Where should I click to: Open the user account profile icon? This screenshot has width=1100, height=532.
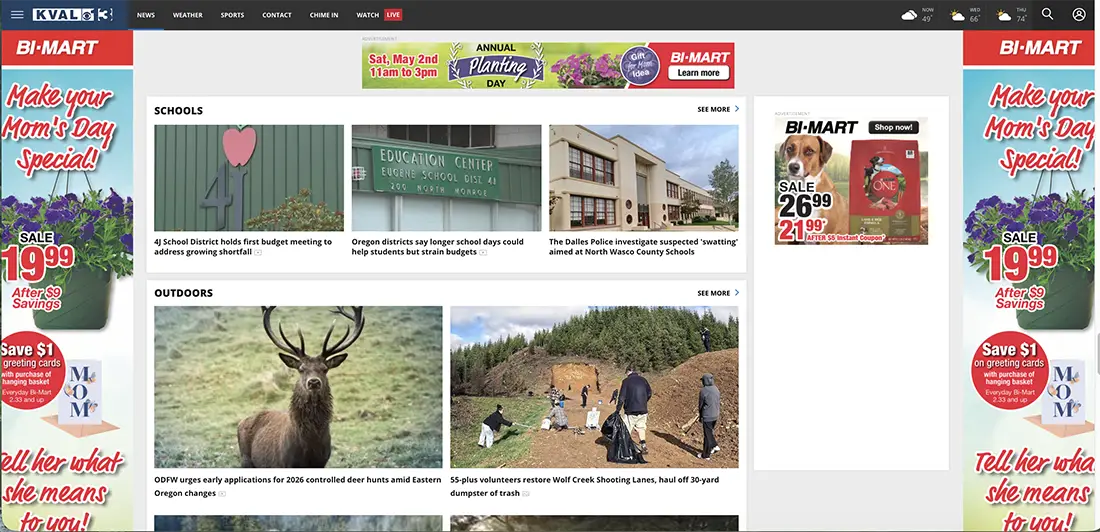coord(1079,14)
